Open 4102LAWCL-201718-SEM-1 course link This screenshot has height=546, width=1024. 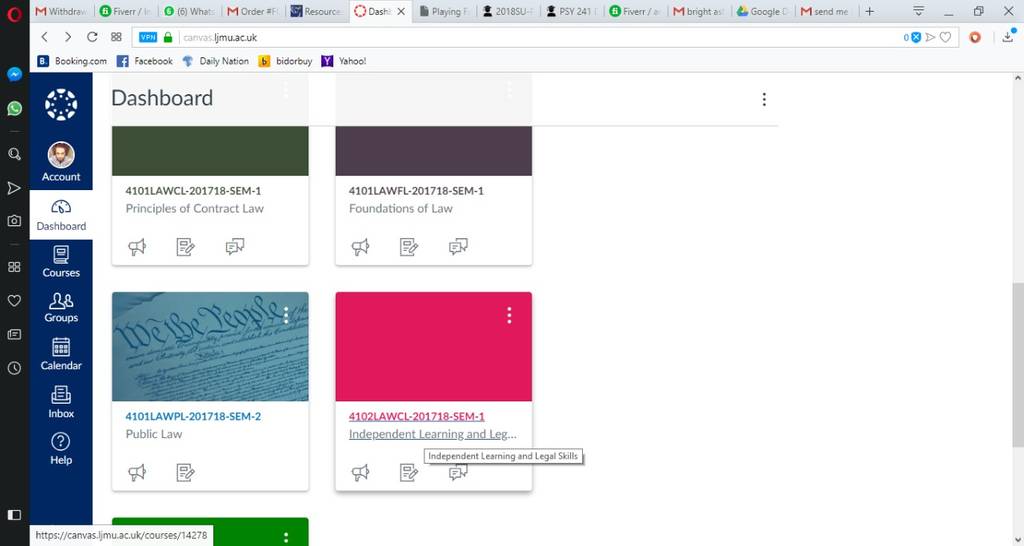pos(417,416)
